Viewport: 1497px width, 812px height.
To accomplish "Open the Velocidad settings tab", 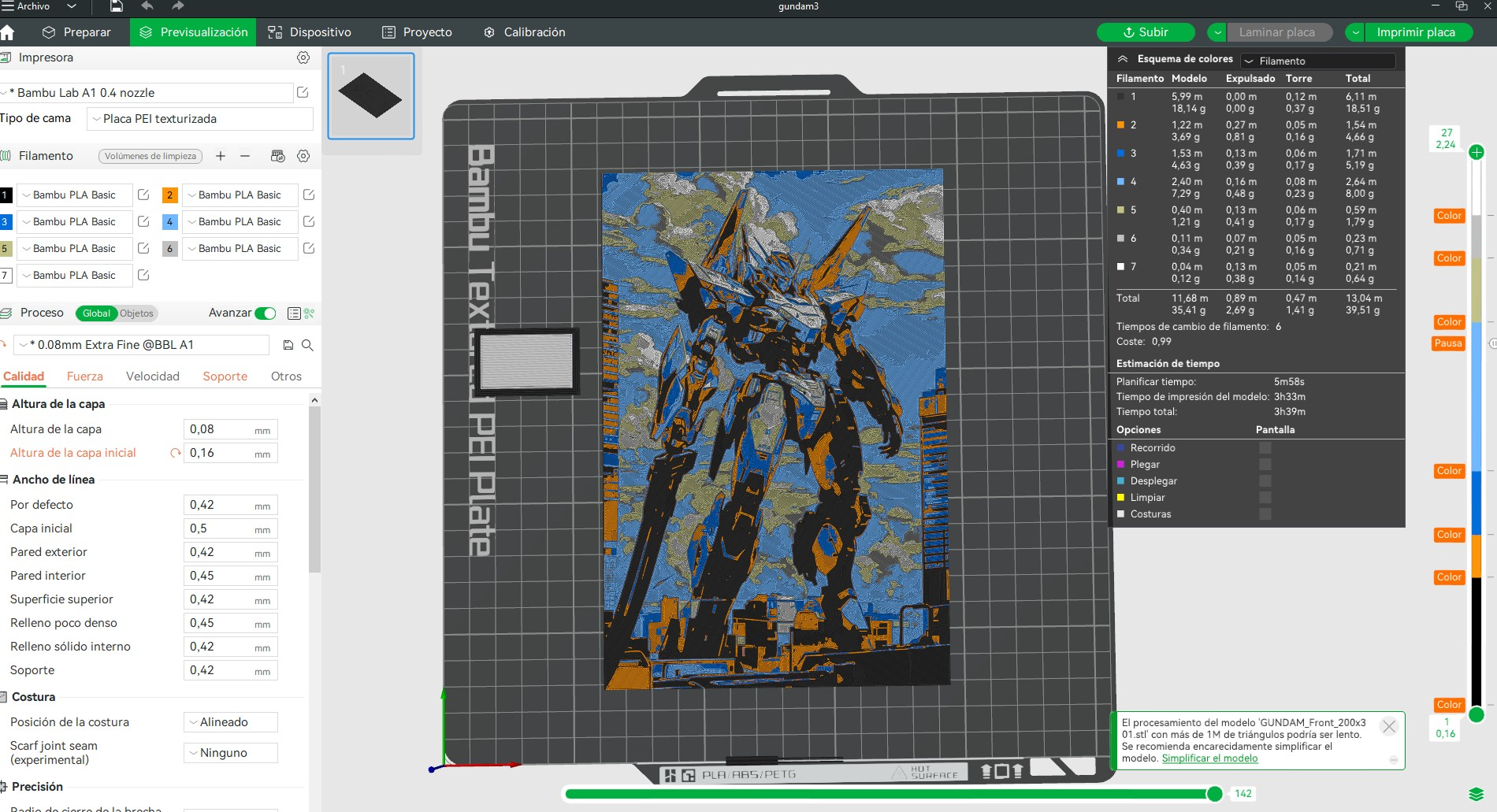I will coord(153,376).
